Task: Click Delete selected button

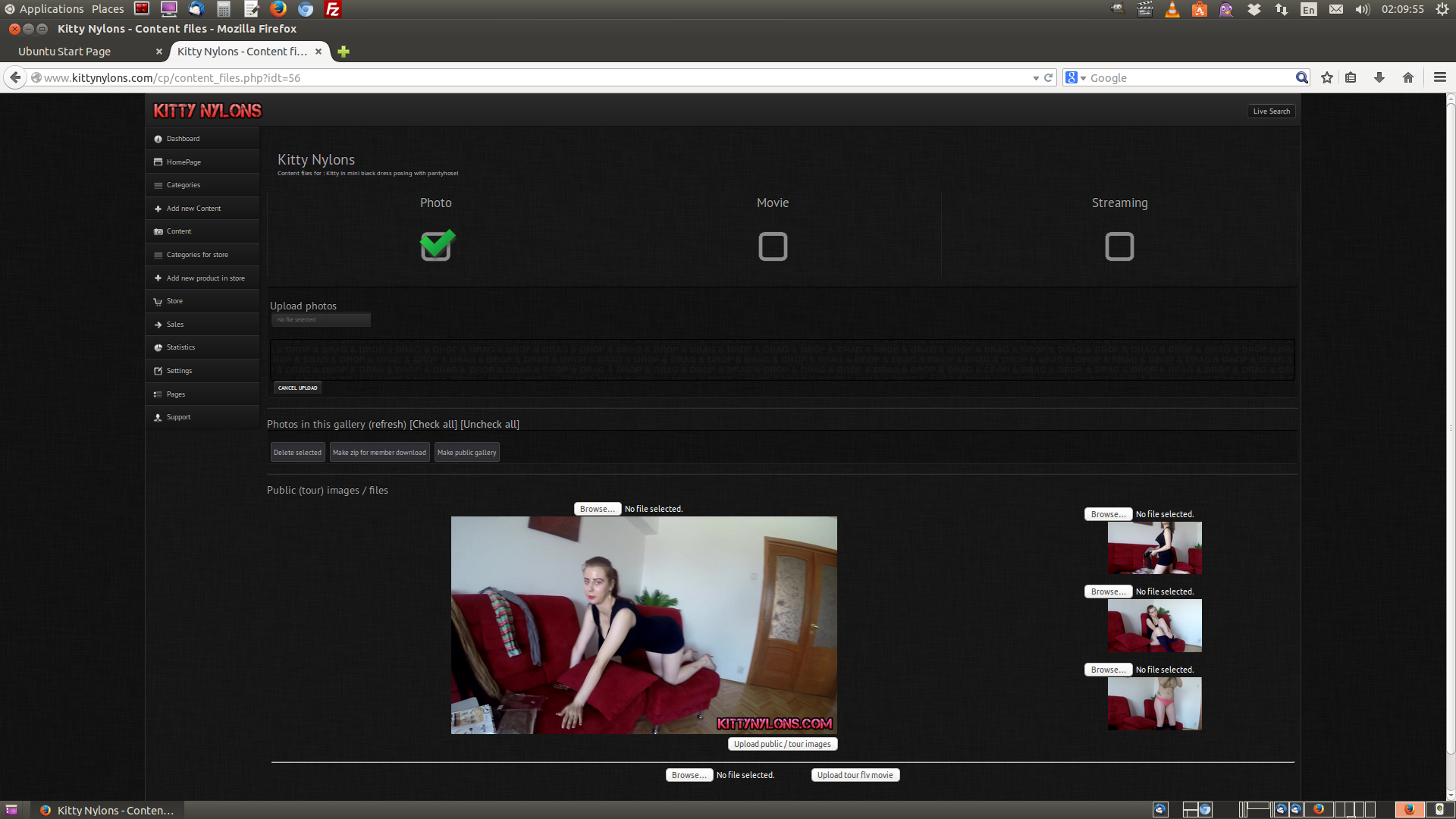Action: coord(297,453)
